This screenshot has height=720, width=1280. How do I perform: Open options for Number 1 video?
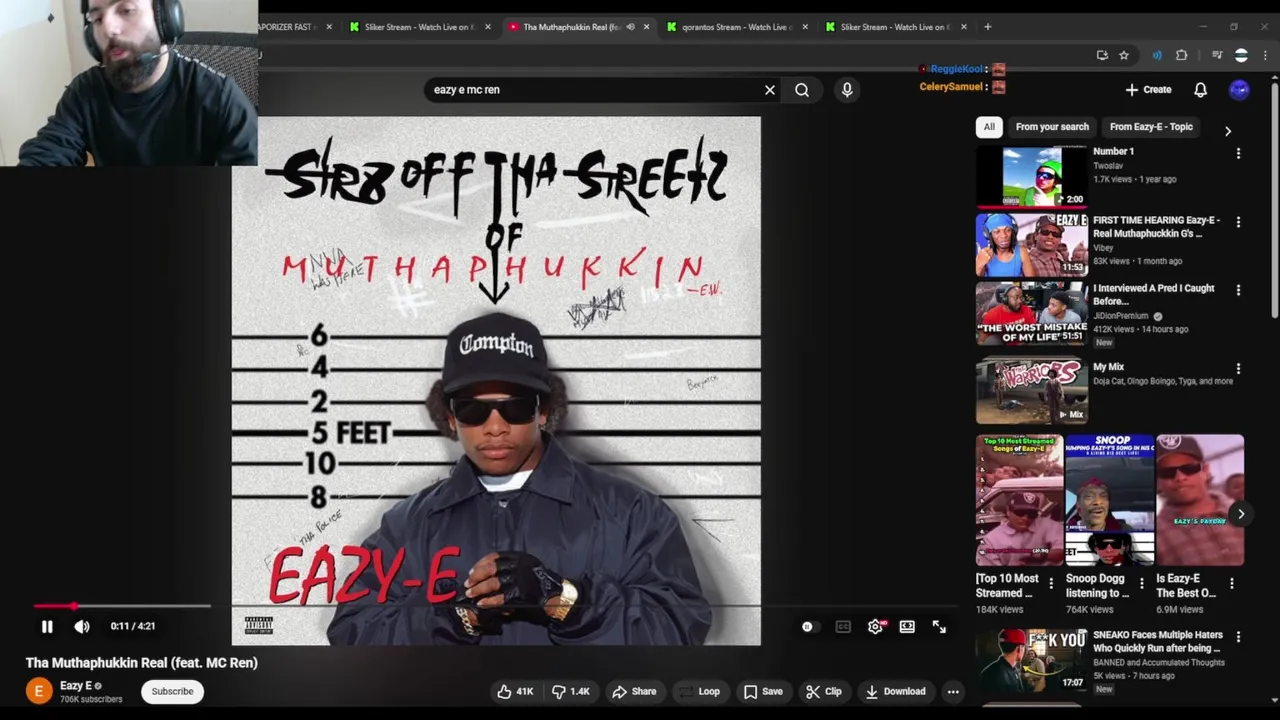1238,153
